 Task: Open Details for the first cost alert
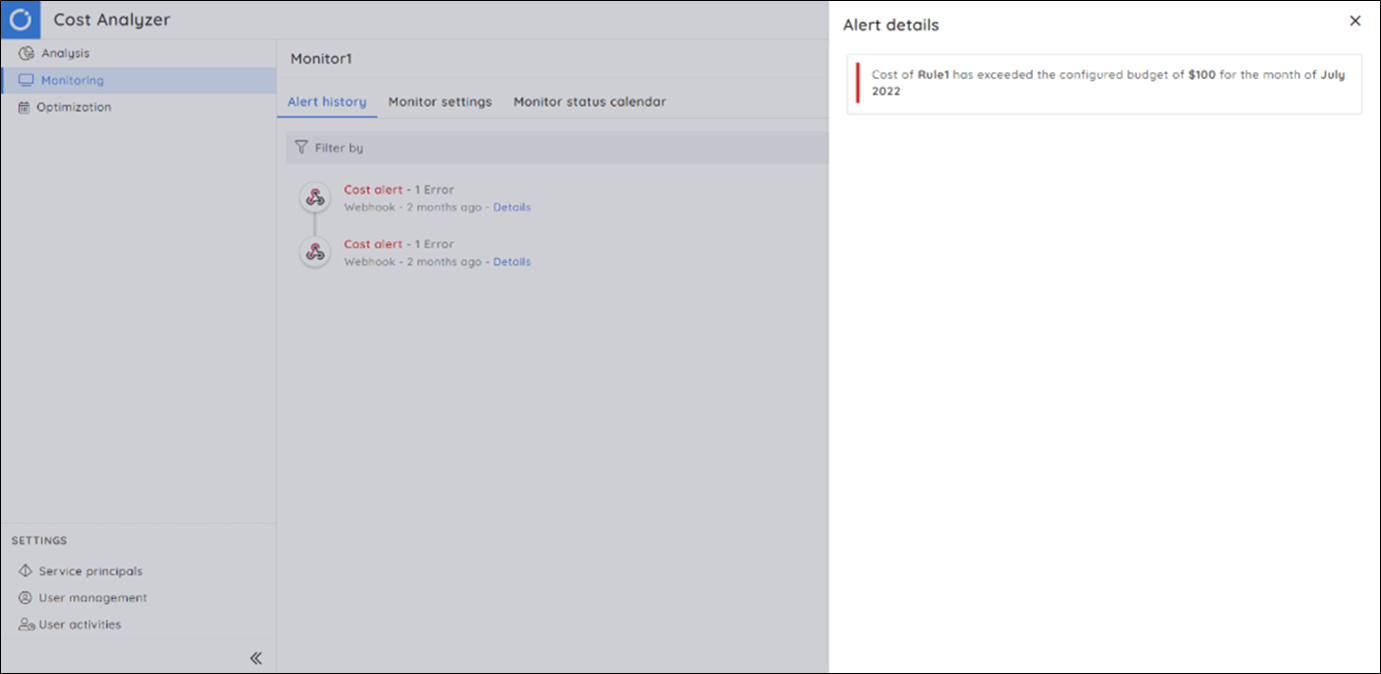pos(512,207)
